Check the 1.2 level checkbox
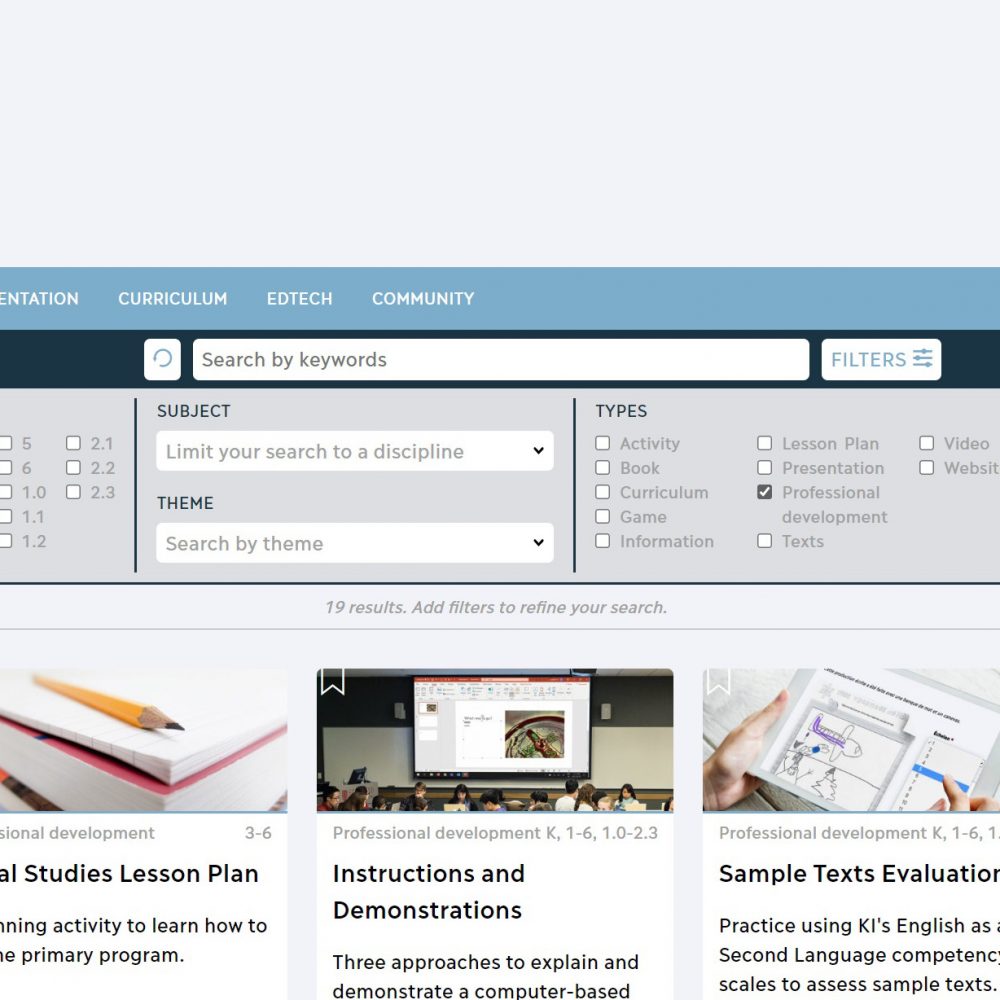Image resolution: width=1000 pixels, height=1000 pixels. 5,541
